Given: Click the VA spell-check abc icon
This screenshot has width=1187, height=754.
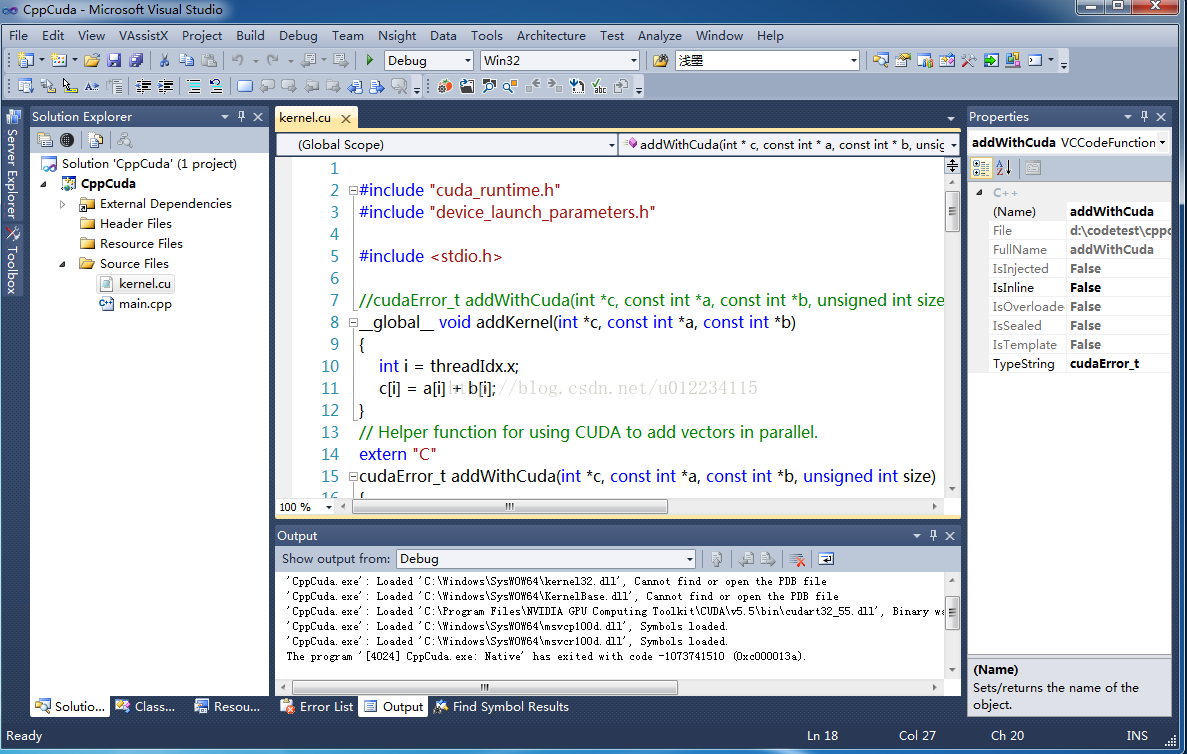Looking at the screenshot, I should tap(599, 86).
